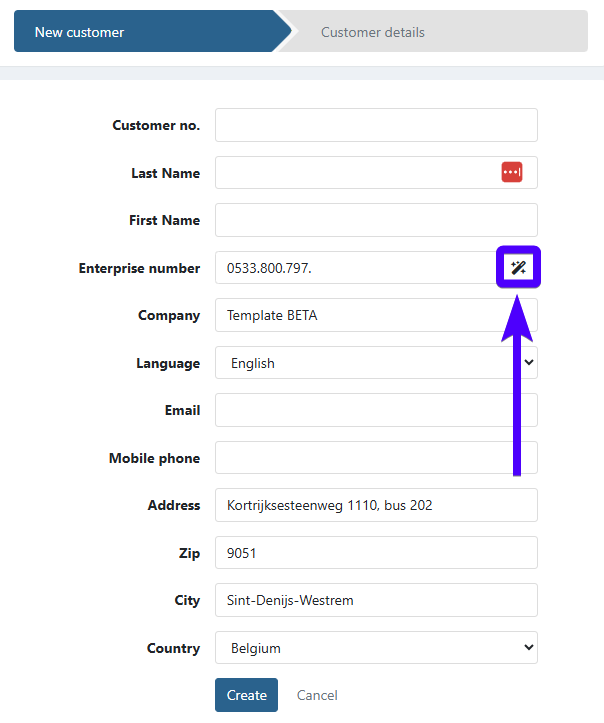Click into the Last Name text field
Image resolution: width=604 pixels, height=723 pixels.
(x=355, y=172)
